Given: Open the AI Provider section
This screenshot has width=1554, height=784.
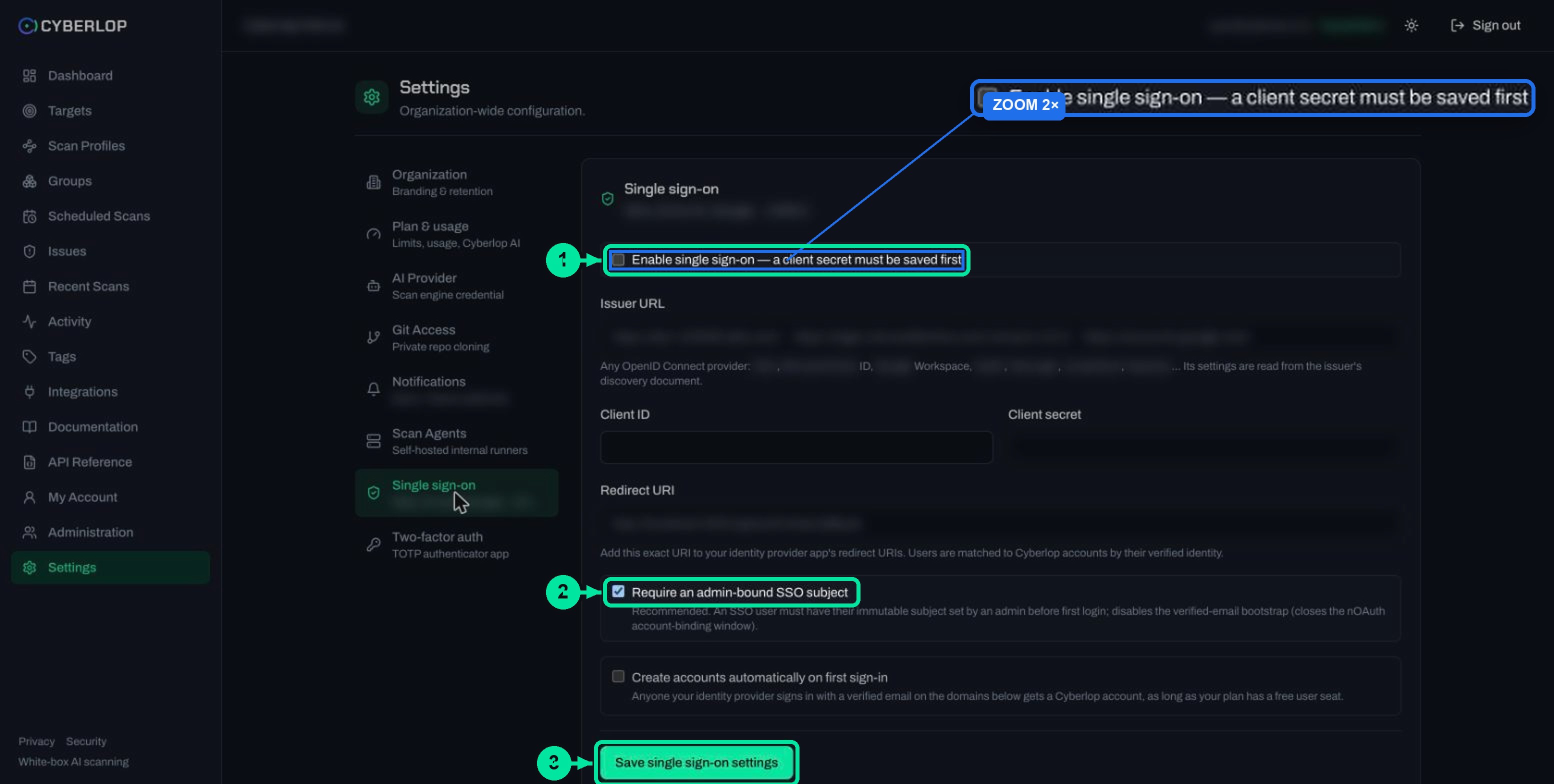Looking at the screenshot, I should pyautogui.click(x=456, y=286).
